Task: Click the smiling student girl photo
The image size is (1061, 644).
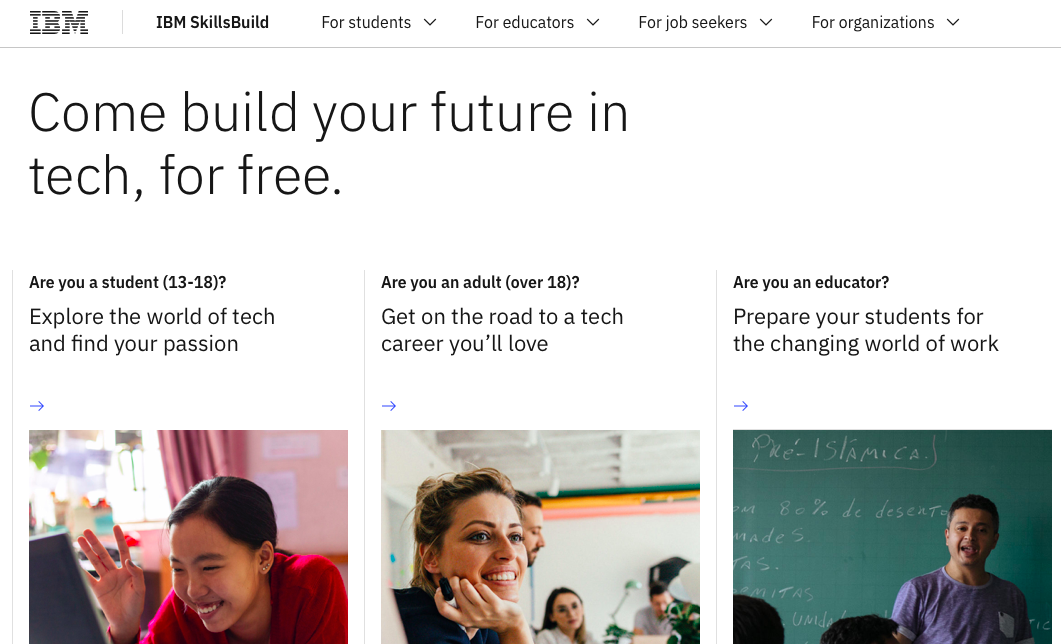Action: tap(188, 537)
